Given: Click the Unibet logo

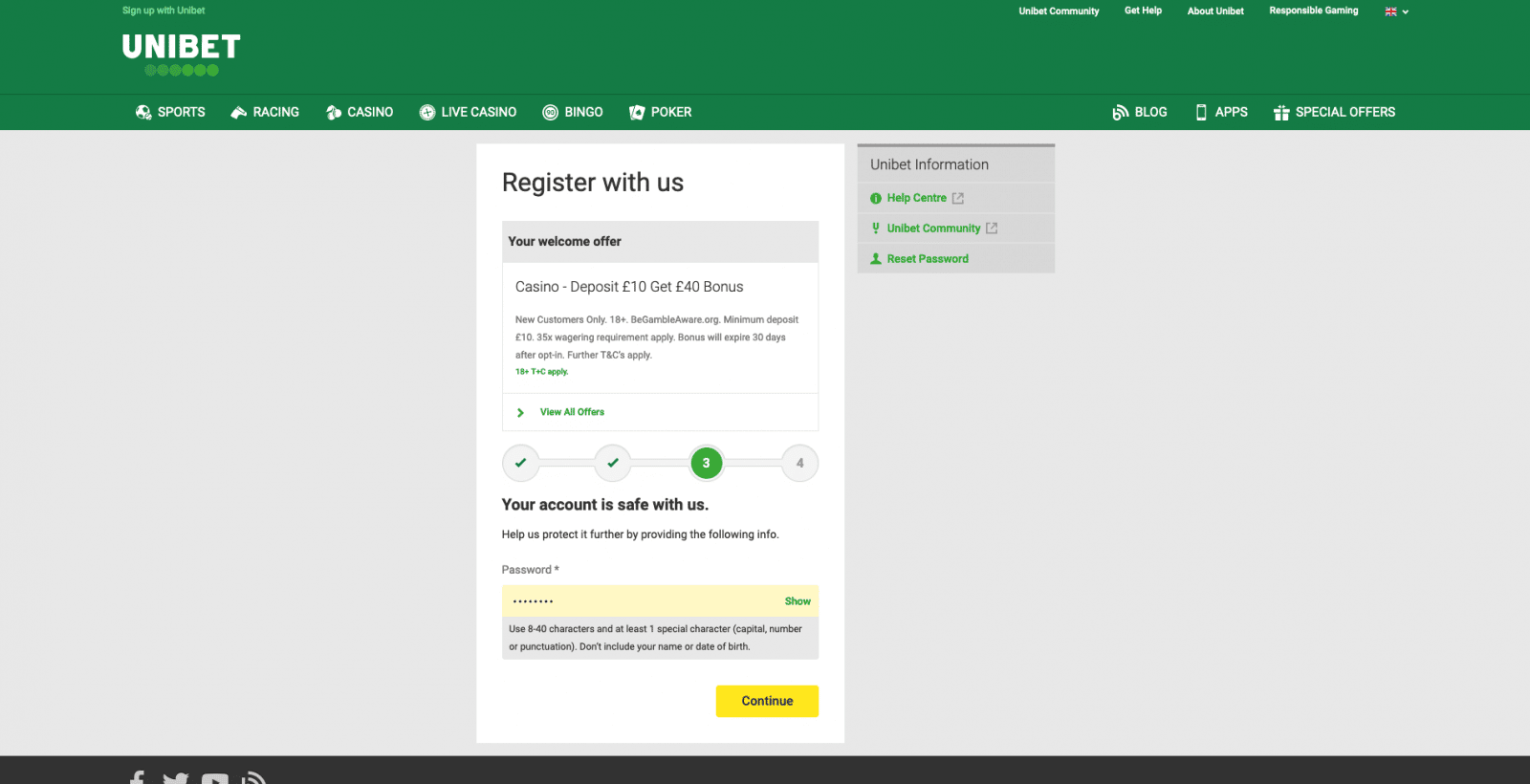Looking at the screenshot, I should point(181,54).
